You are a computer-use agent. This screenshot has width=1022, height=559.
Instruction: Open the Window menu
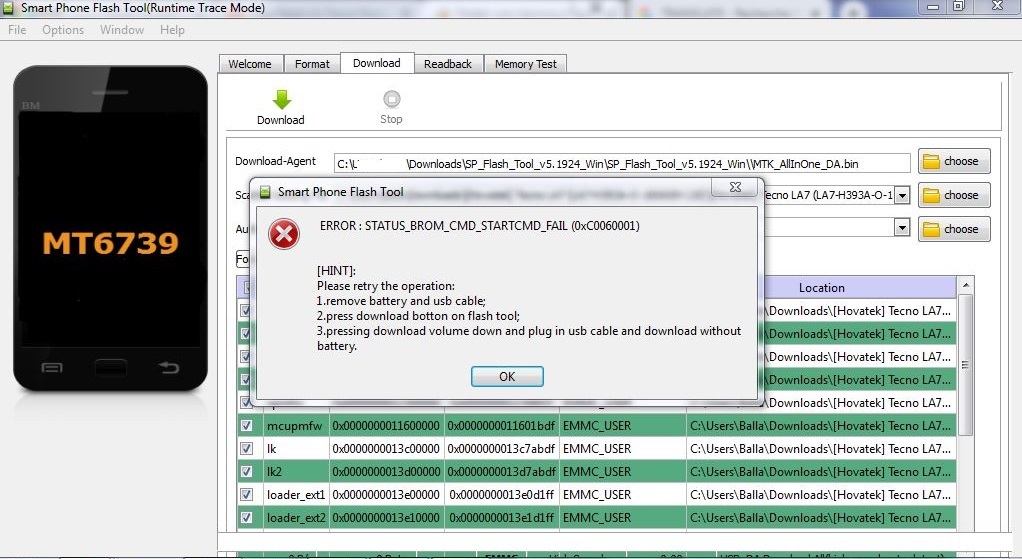[122, 30]
